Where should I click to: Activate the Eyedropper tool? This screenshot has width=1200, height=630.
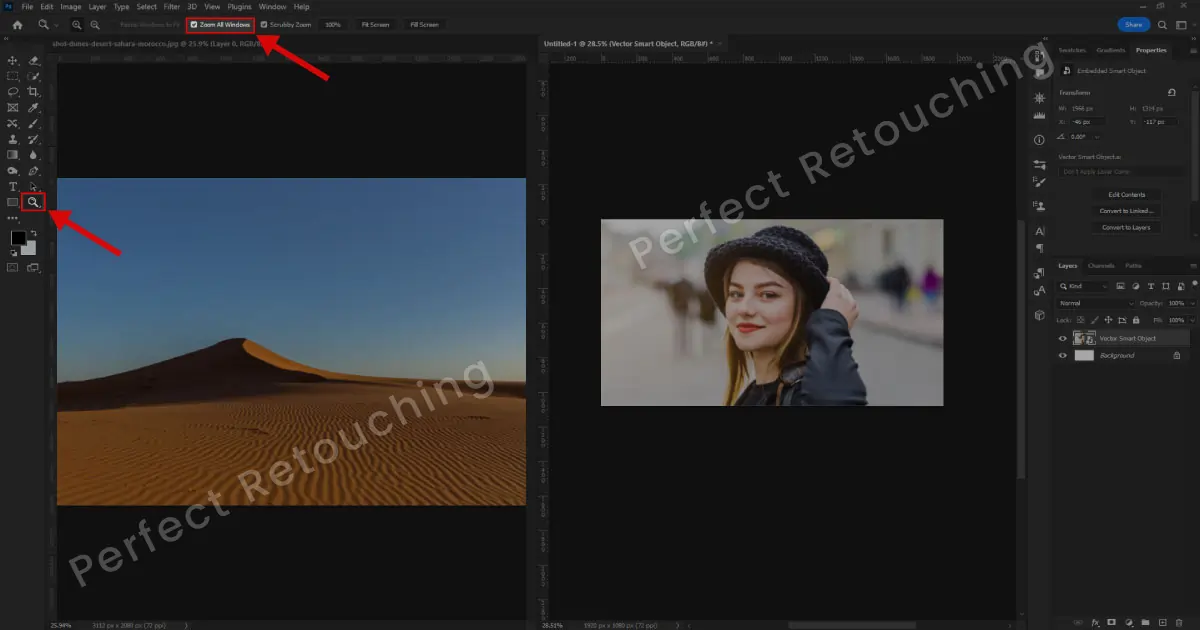[x=34, y=107]
